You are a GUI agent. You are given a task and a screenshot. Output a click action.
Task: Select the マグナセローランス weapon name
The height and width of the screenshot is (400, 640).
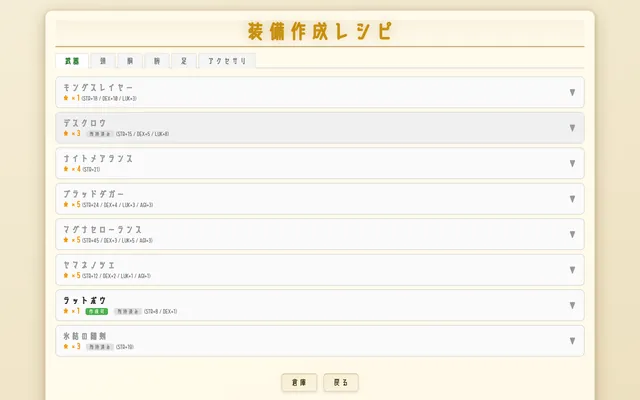[x=102, y=229]
